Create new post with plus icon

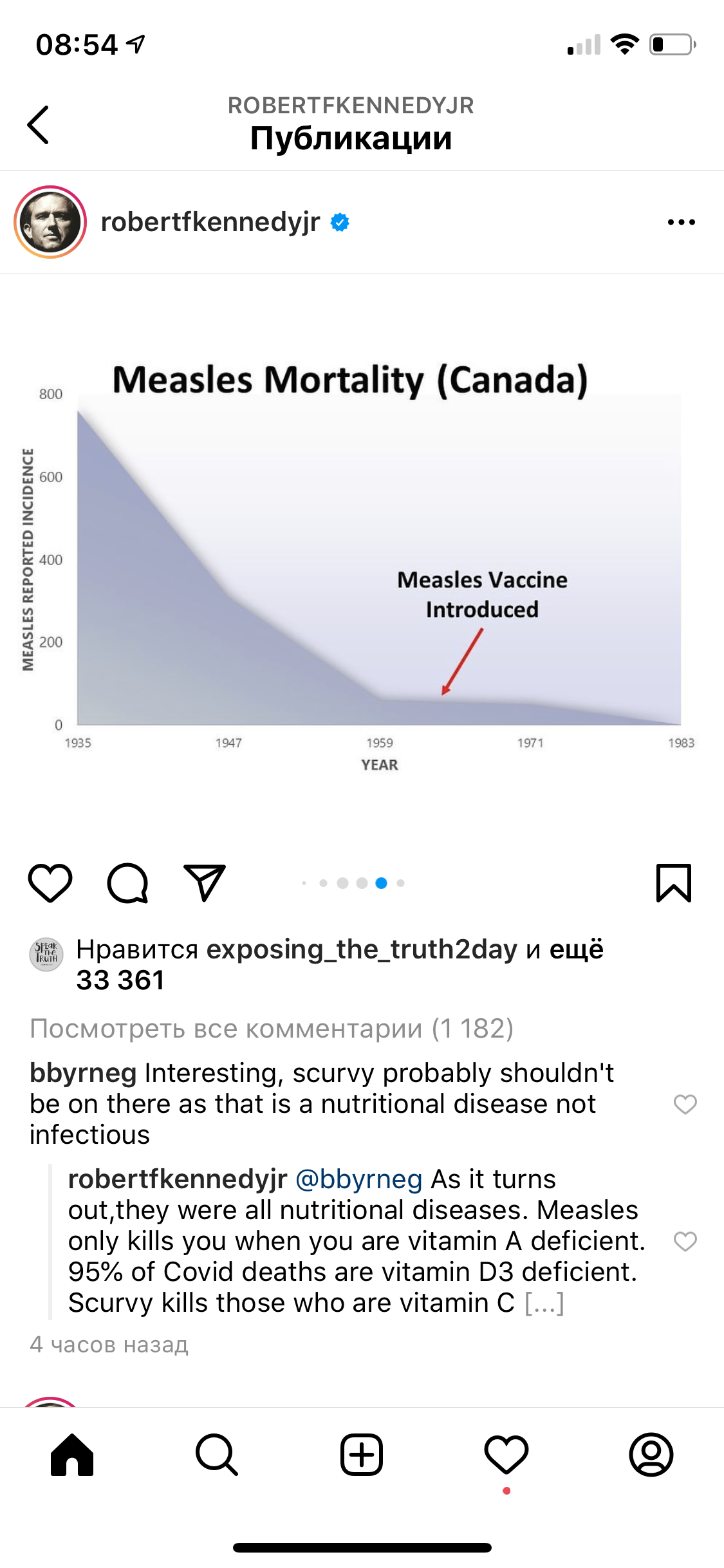tap(362, 1455)
